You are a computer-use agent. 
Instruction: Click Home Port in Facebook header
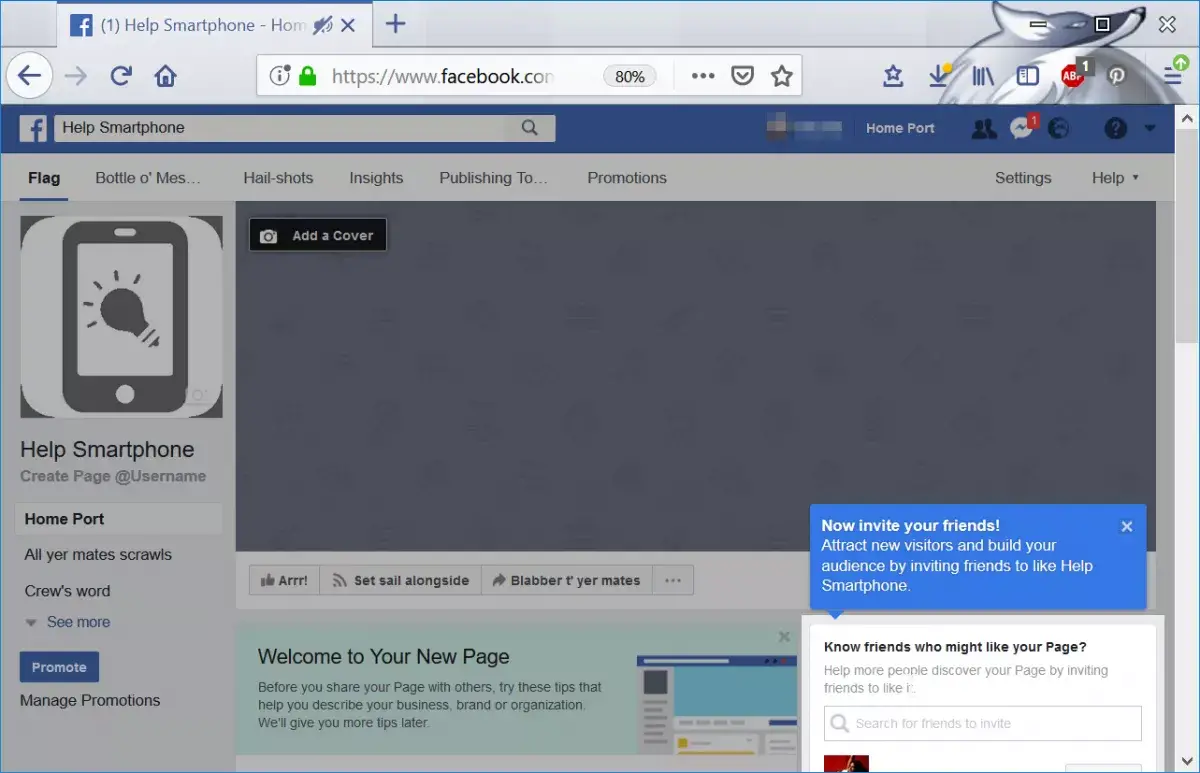900,128
